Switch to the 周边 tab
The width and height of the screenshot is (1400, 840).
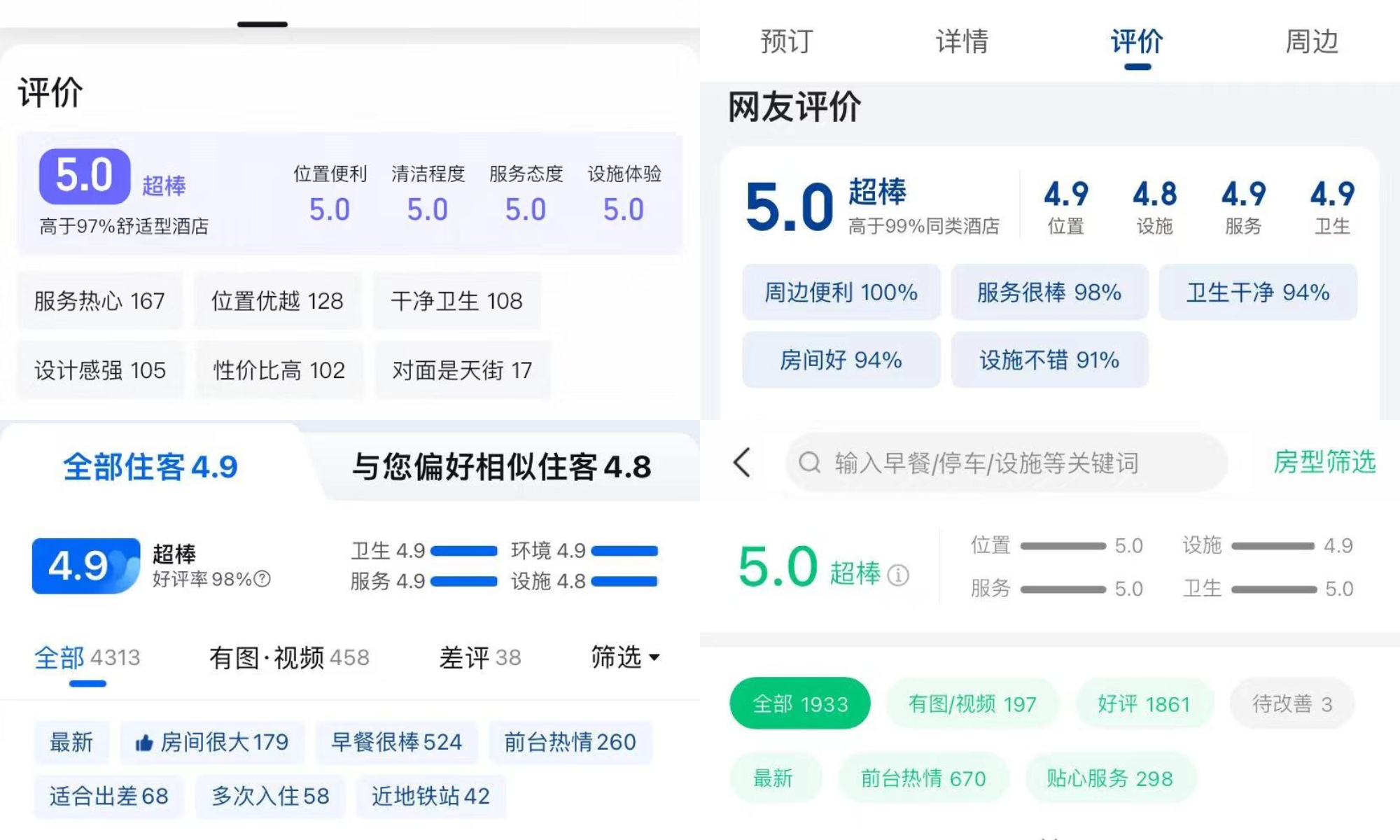click(x=1311, y=42)
